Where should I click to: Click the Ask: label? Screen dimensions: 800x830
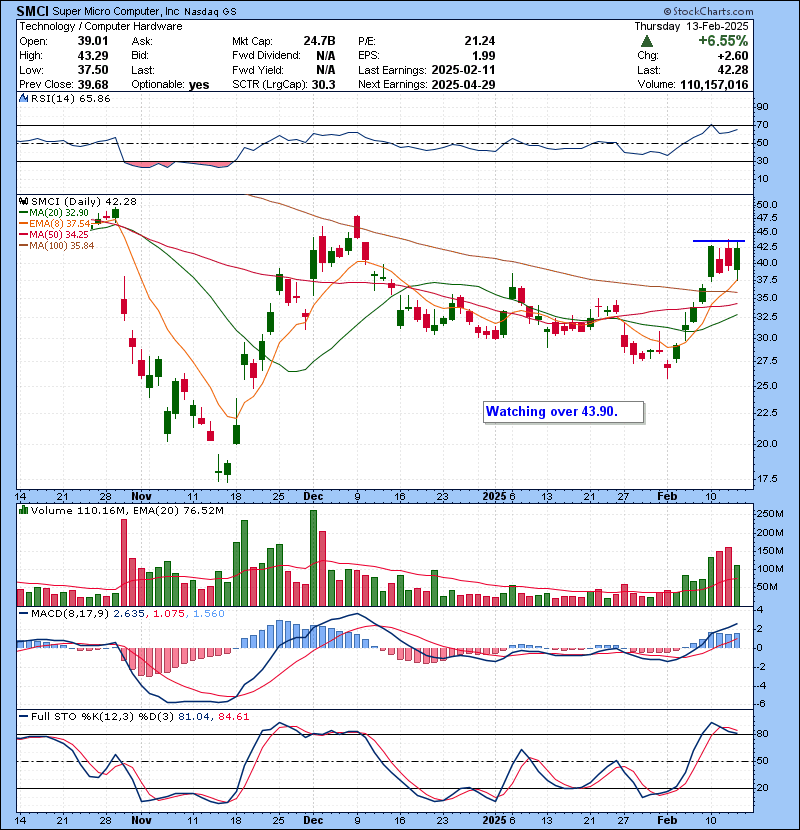(x=142, y=41)
